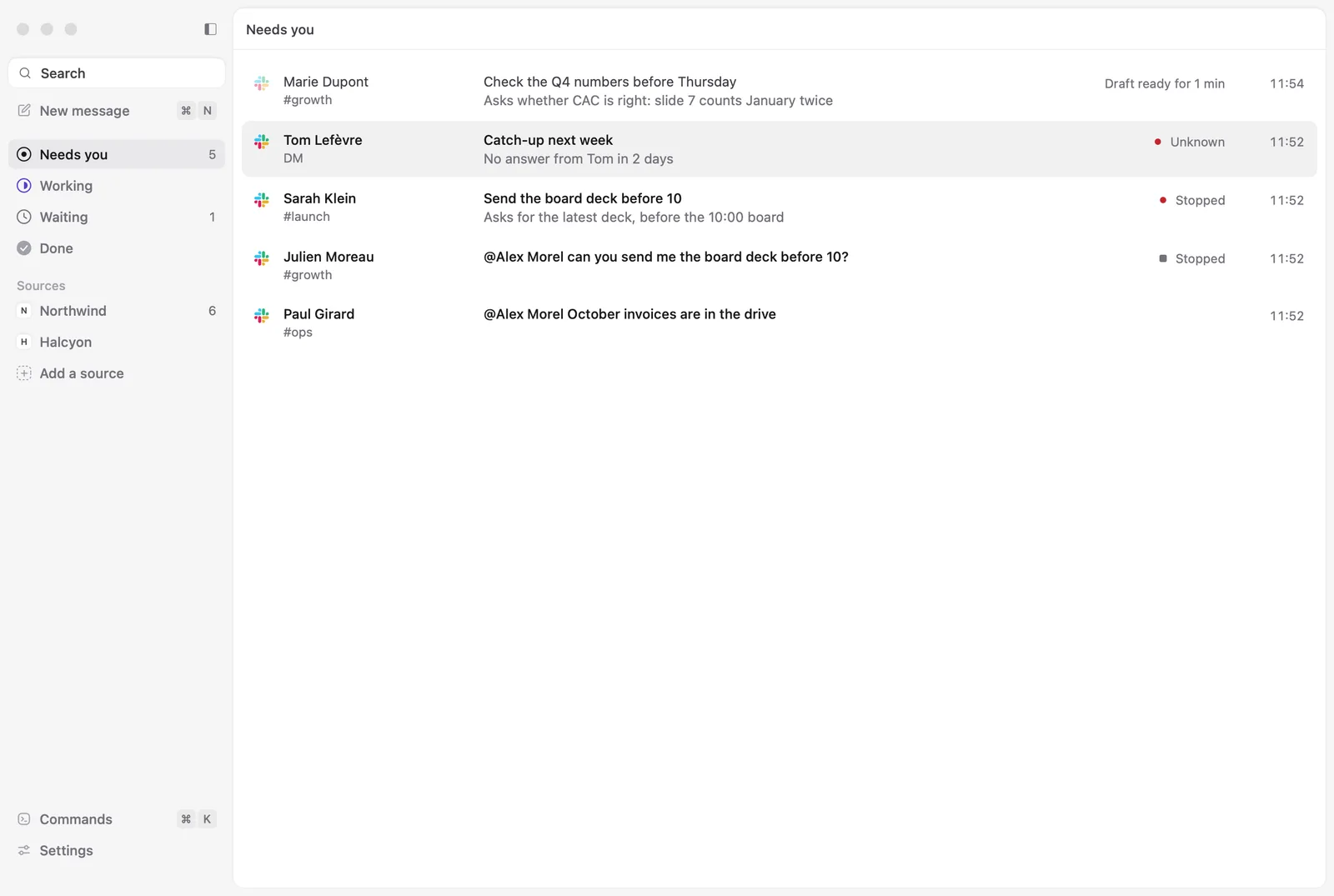Click the New message compose icon

coord(24,111)
